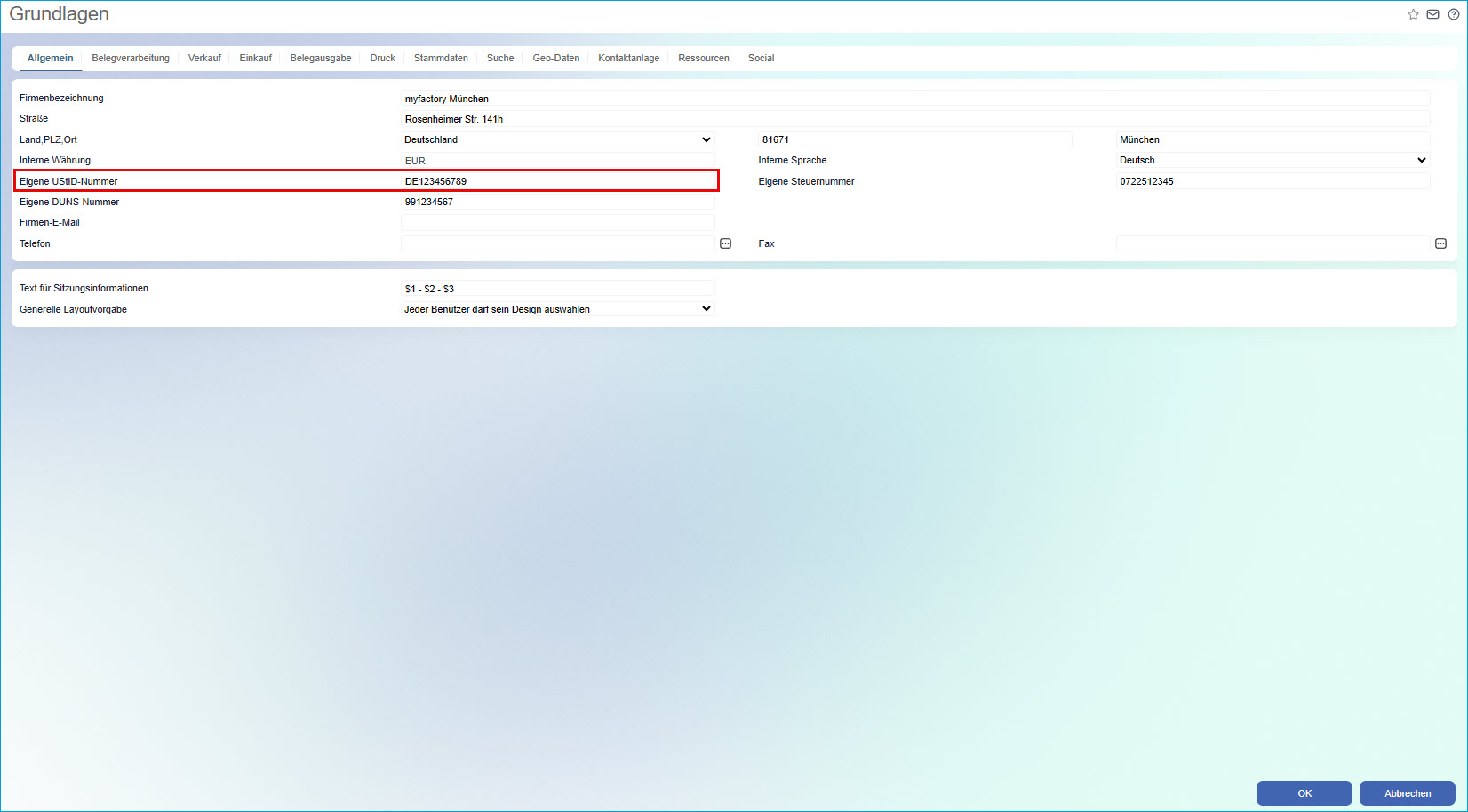1468x812 pixels.
Task: Click the Fax label
Action: [x=766, y=243]
